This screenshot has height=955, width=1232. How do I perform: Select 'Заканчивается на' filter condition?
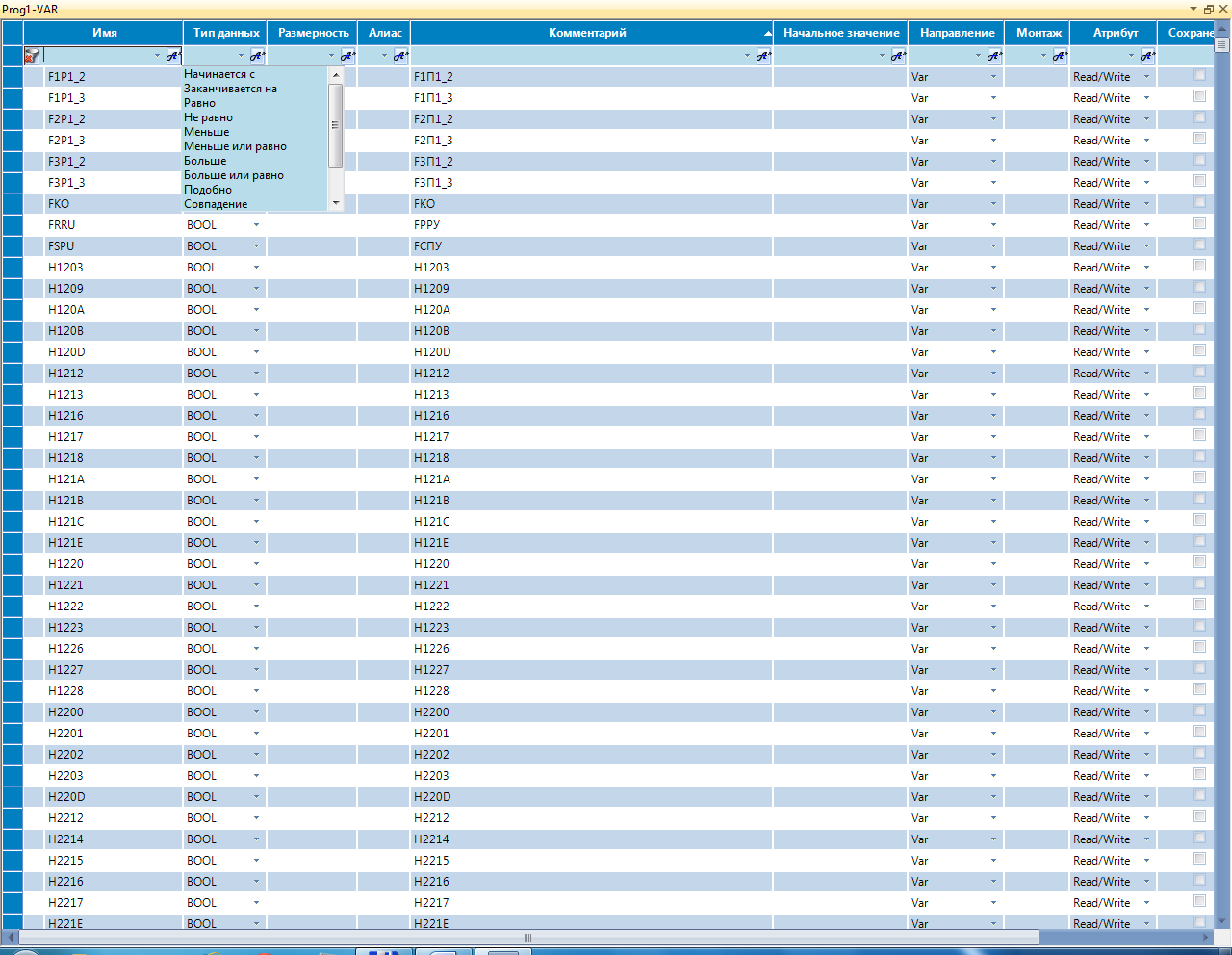tap(230, 89)
